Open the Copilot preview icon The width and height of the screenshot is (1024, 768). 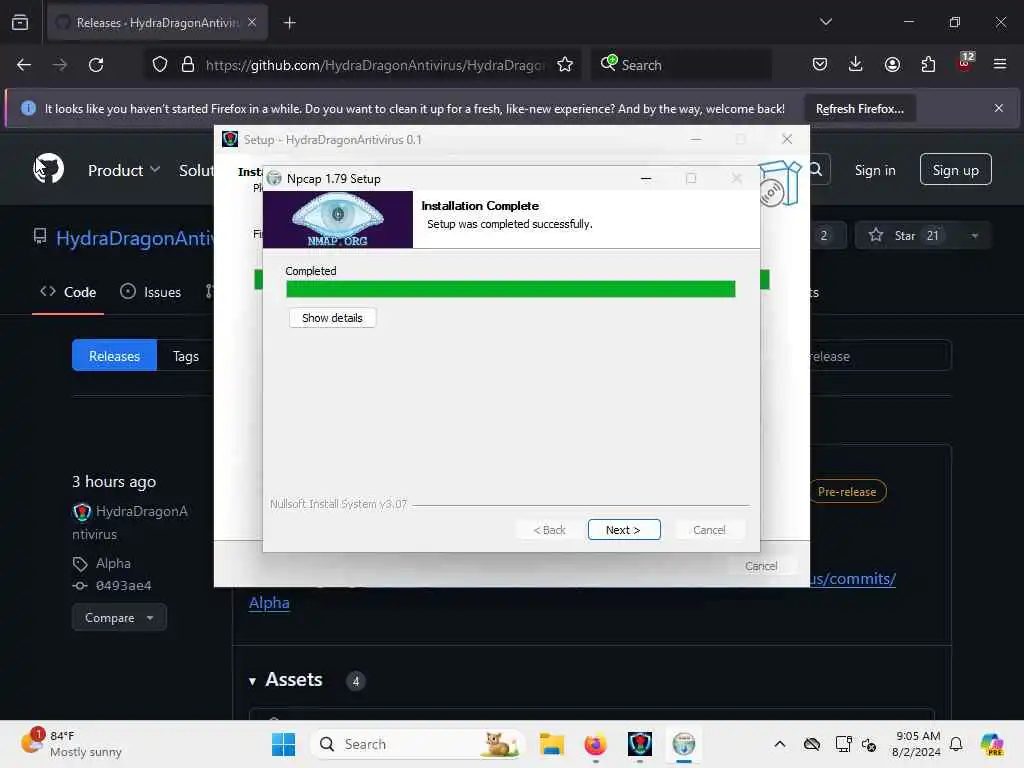pos(992,744)
